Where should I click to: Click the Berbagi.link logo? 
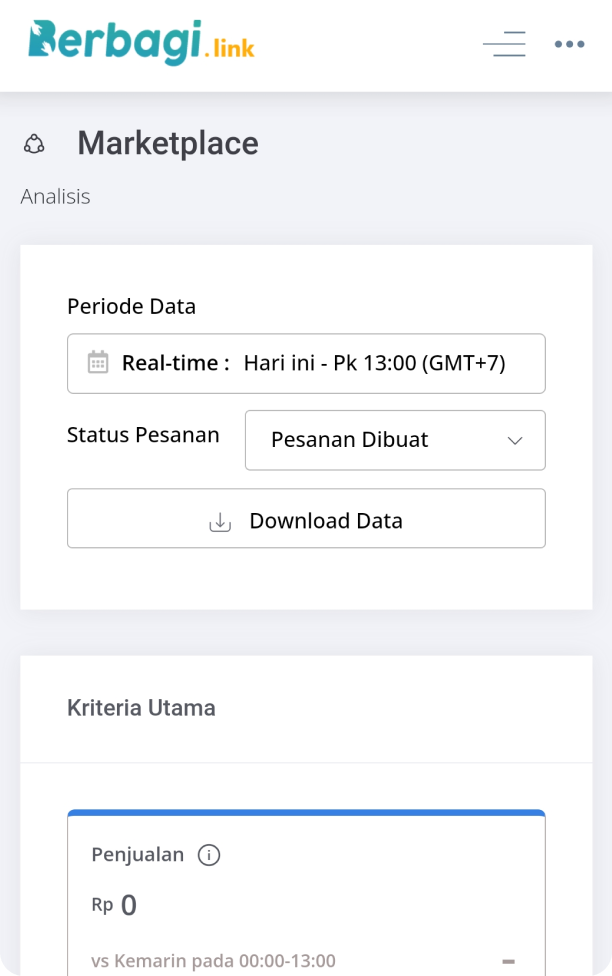click(x=141, y=42)
